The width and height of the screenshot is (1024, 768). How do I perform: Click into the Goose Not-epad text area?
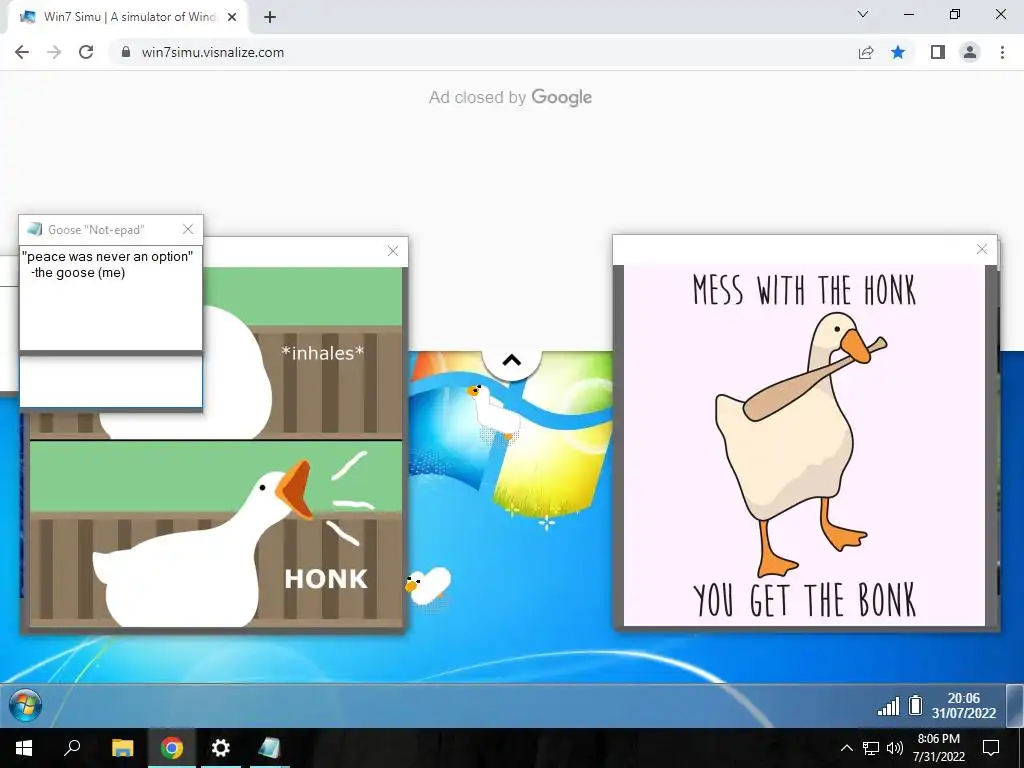click(111, 298)
